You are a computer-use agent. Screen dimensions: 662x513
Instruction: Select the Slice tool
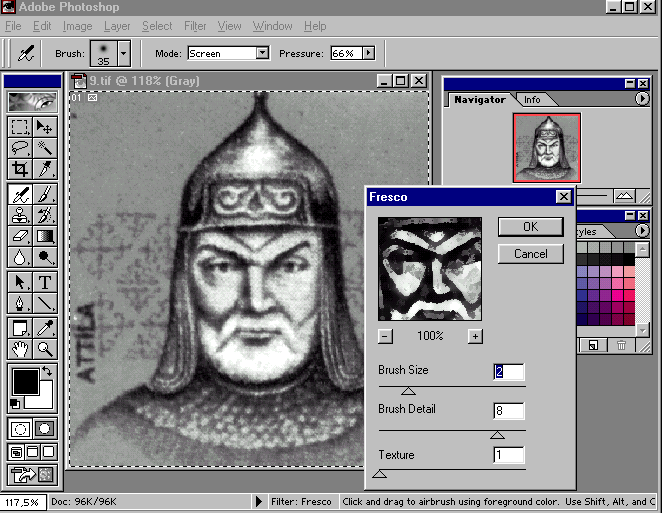tap(45, 169)
